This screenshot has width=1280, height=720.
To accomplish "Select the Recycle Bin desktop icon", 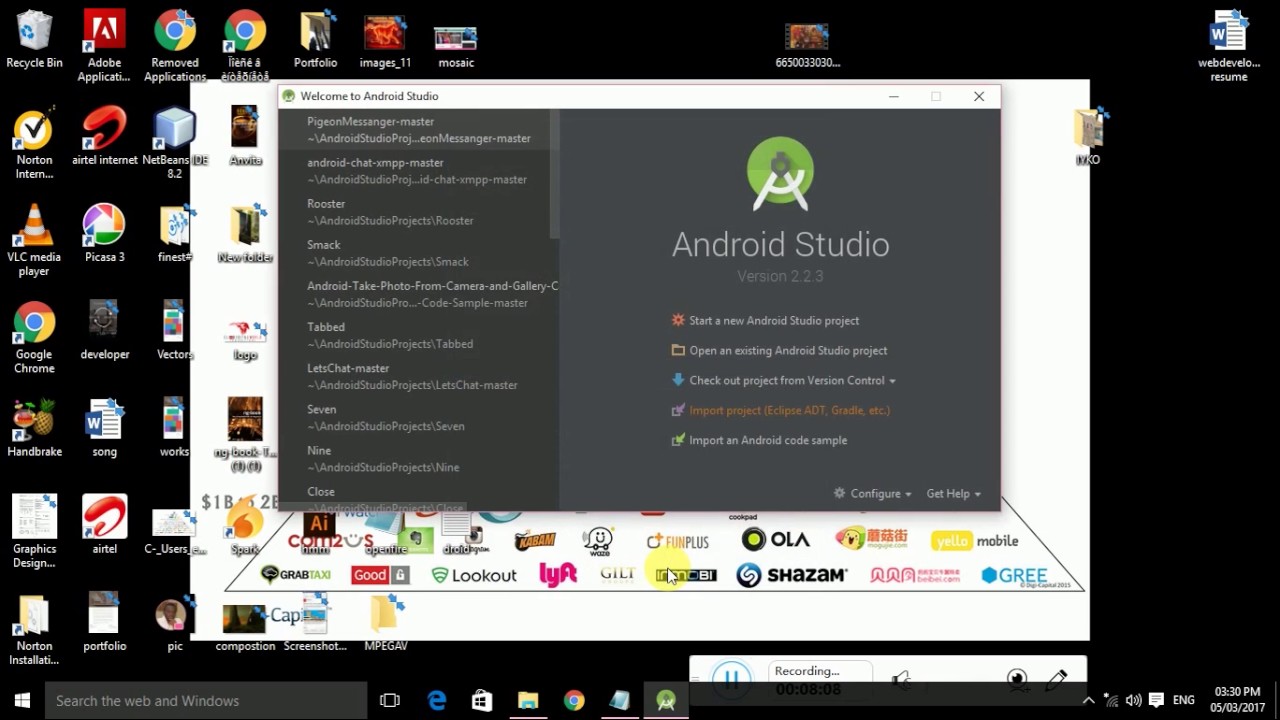I will (34, 40).
